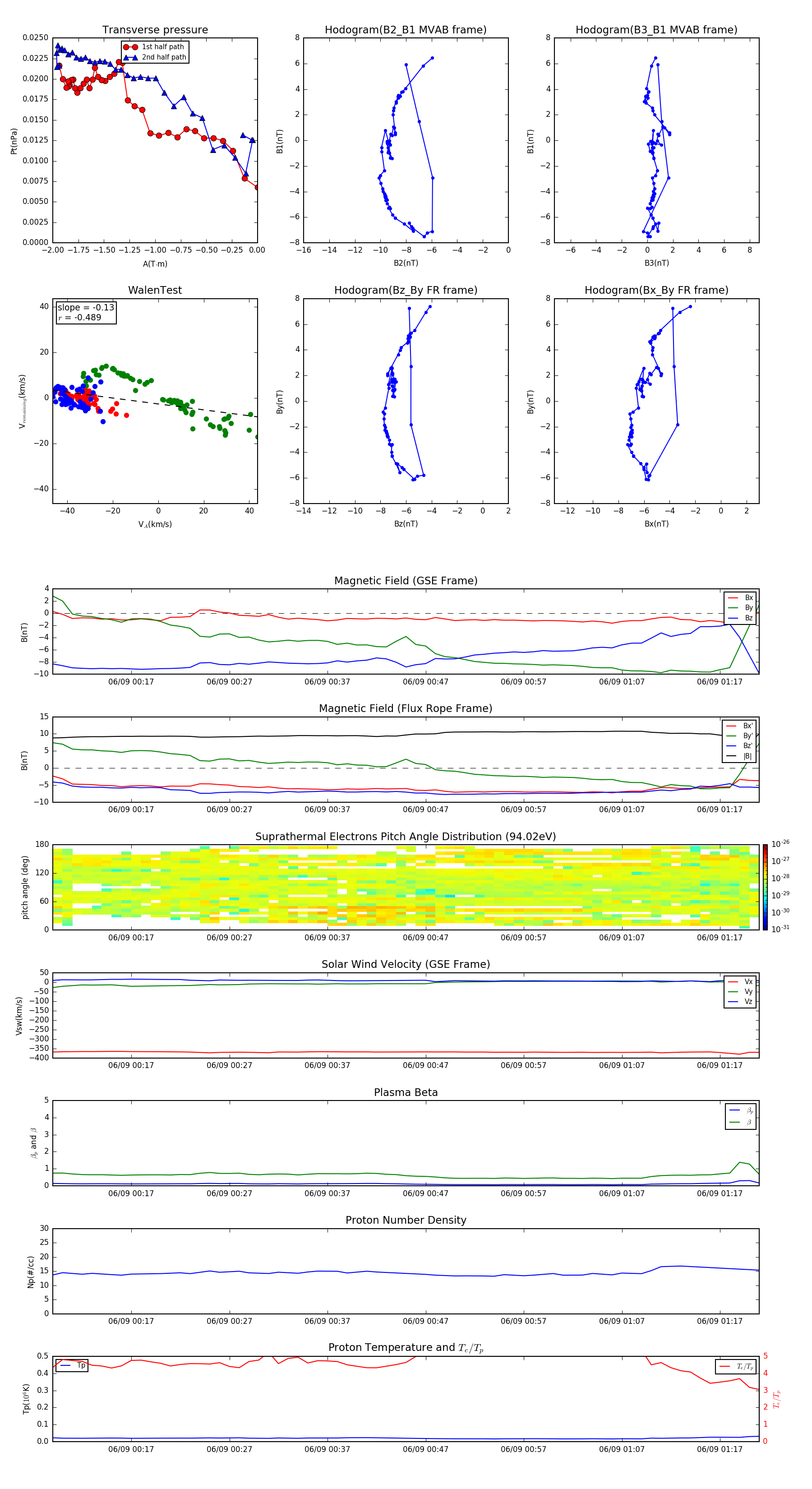Click the 'slope = -0.13' annotation text
This screenshot has width=812, height=1489.
click(86, 308)
